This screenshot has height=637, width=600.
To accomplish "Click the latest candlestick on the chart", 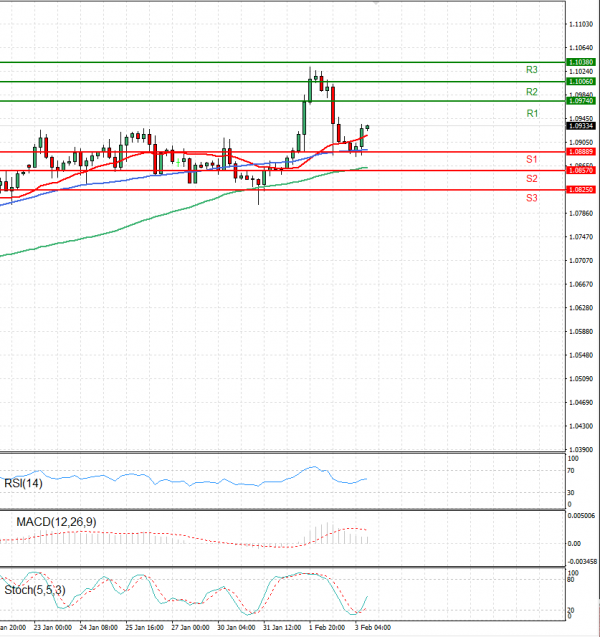I will (367, 128).
